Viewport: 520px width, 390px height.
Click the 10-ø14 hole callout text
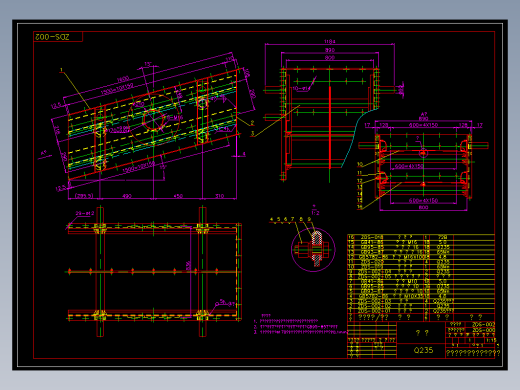301,88
